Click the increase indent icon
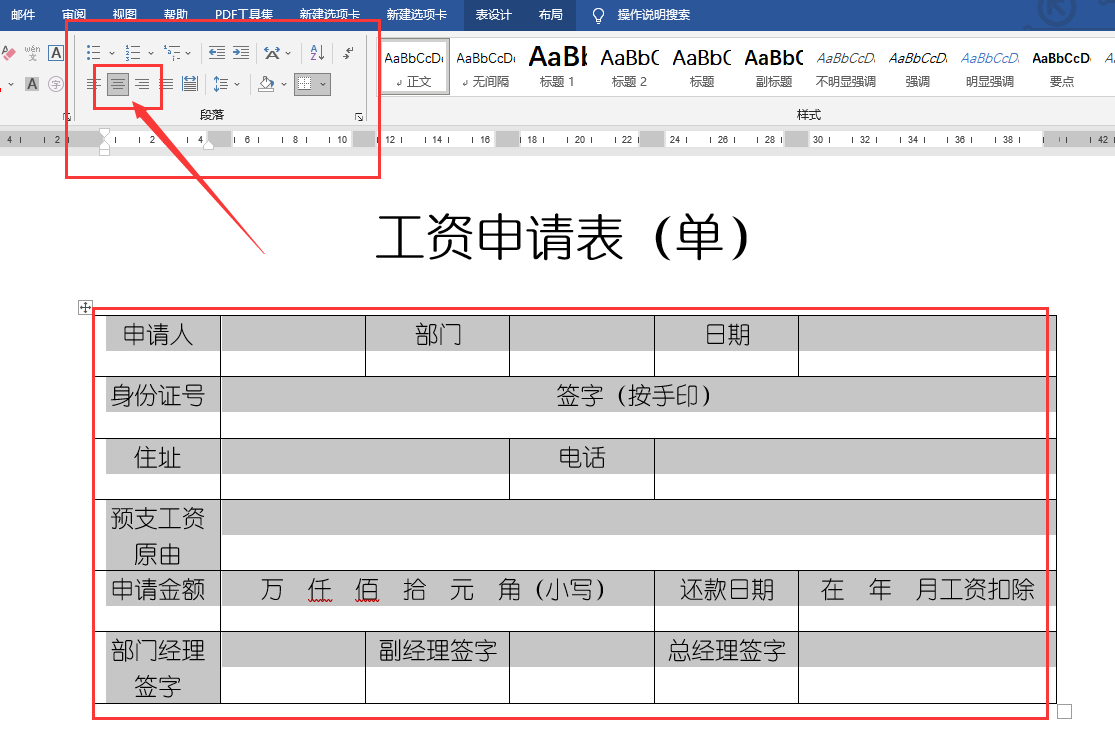The width and height of the screenshot is (1115, 756). (239, 53)
